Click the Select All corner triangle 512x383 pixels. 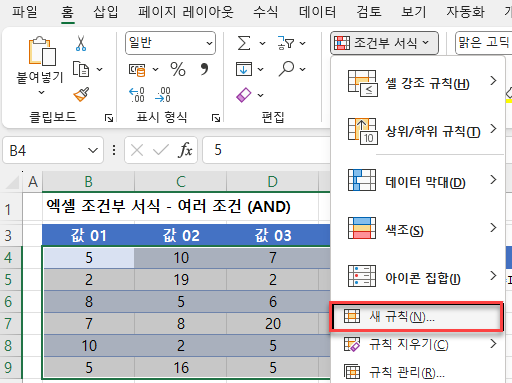(x=13, y=182)
